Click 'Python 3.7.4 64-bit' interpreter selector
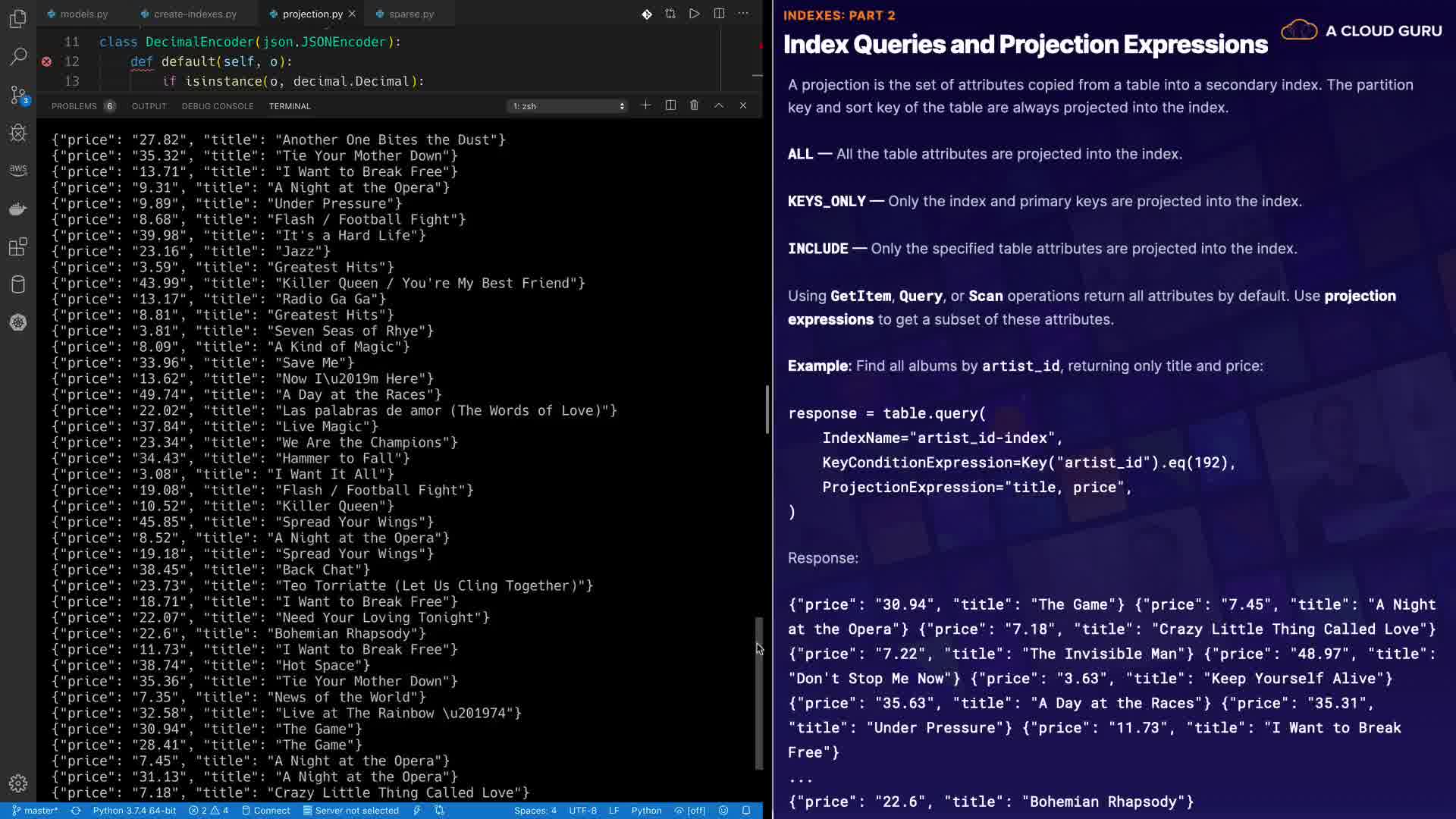The width and height of the screenshot is (1456, 819). (x=134, y=811)
